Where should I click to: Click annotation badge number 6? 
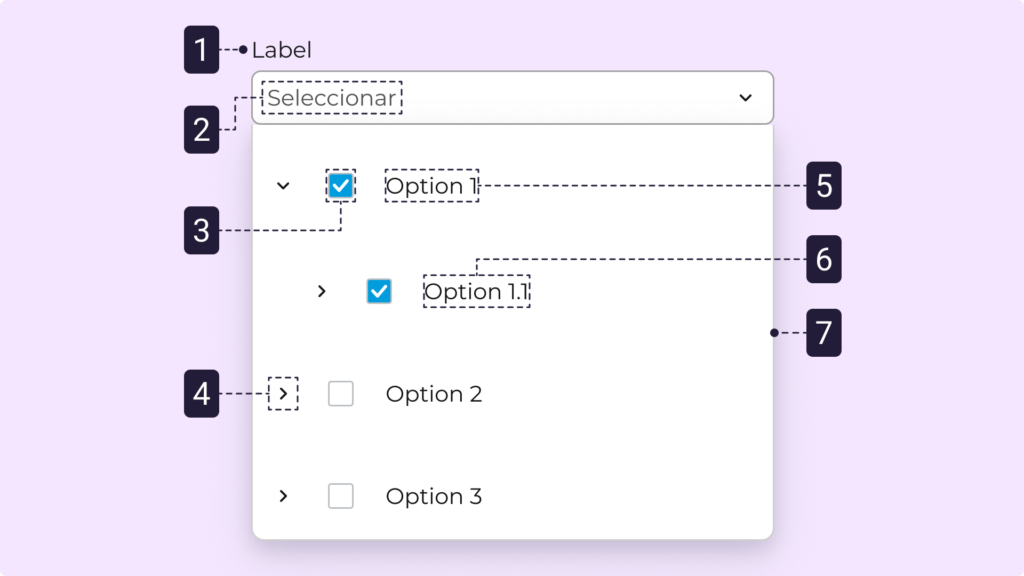pyautogui.click(x=824, y=260)
